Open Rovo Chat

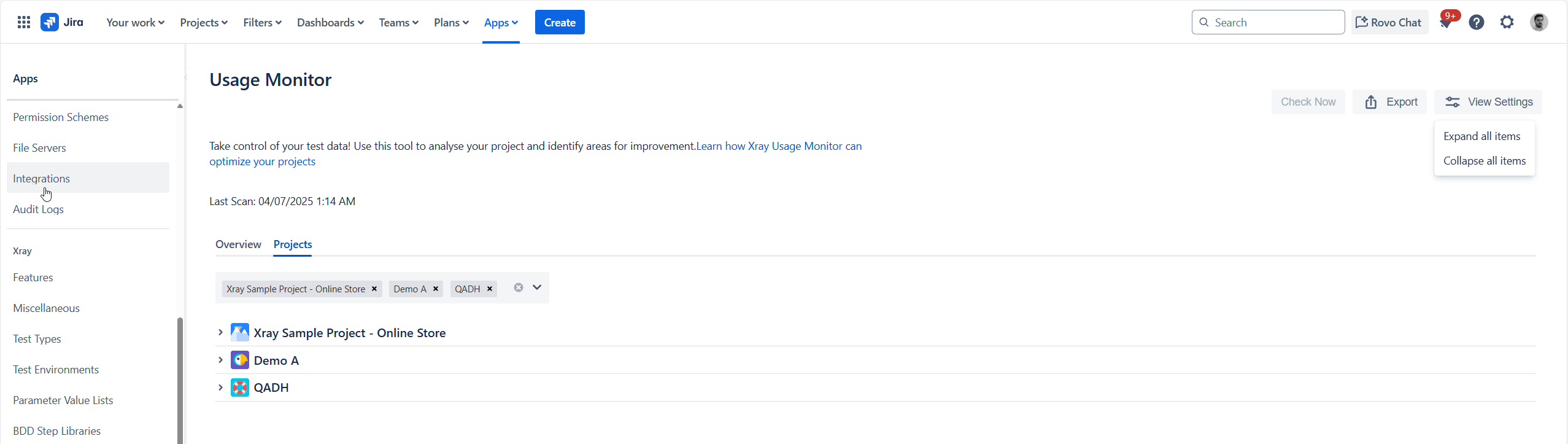point(1389,23)
